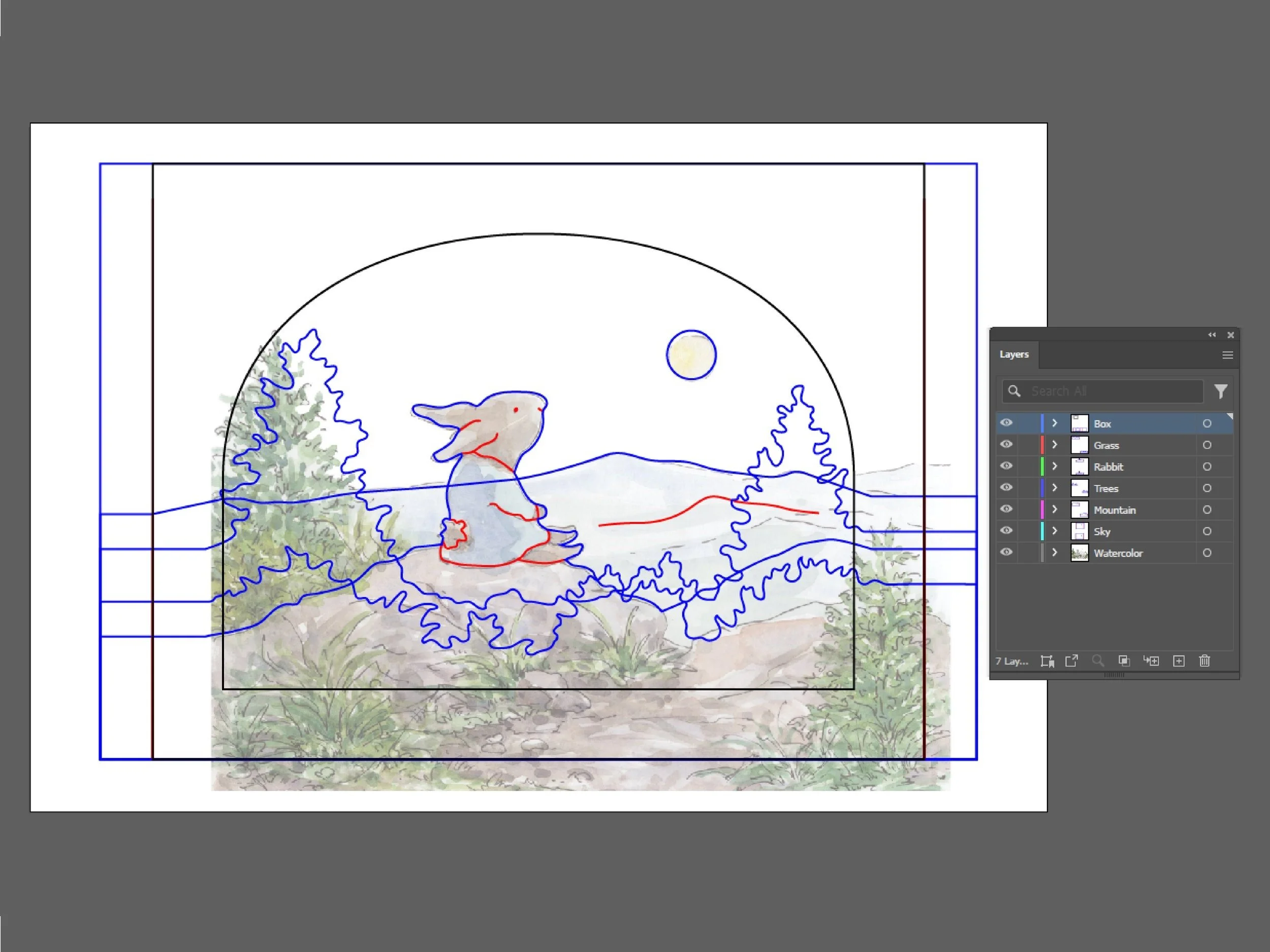The height and width of the screenshot is (952, 1270).
Task: Click the Sky layer target circle
Action: (x=1207, y=532)
